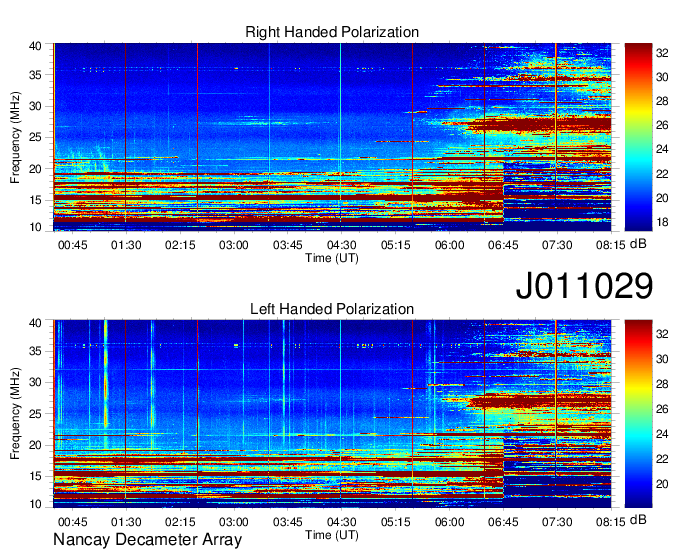The height and width of the screenshot is (552, 680).
Task: Click the 32 dB label on top colorbar
Action: 662,53
